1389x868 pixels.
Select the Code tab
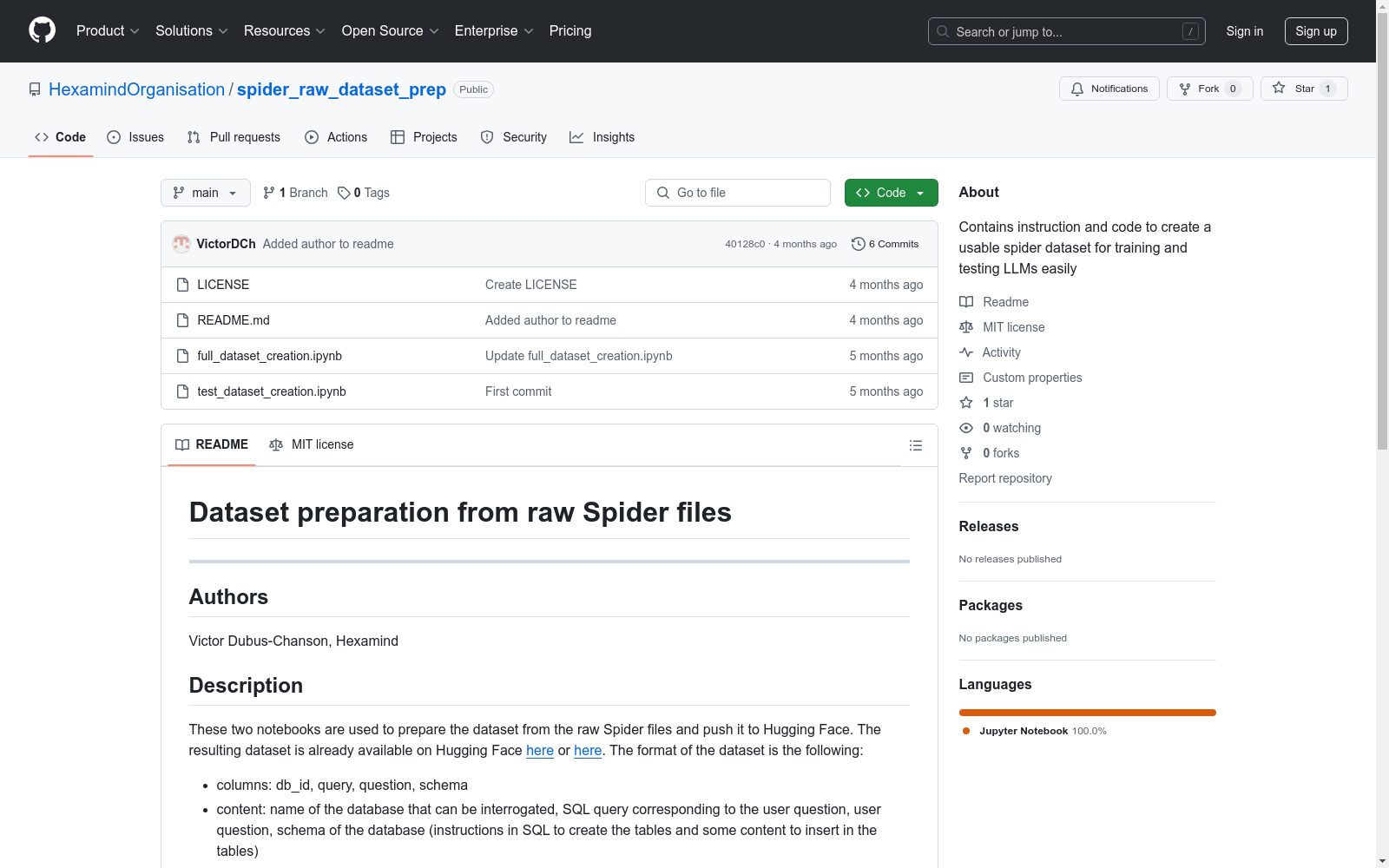pos(60,137)
